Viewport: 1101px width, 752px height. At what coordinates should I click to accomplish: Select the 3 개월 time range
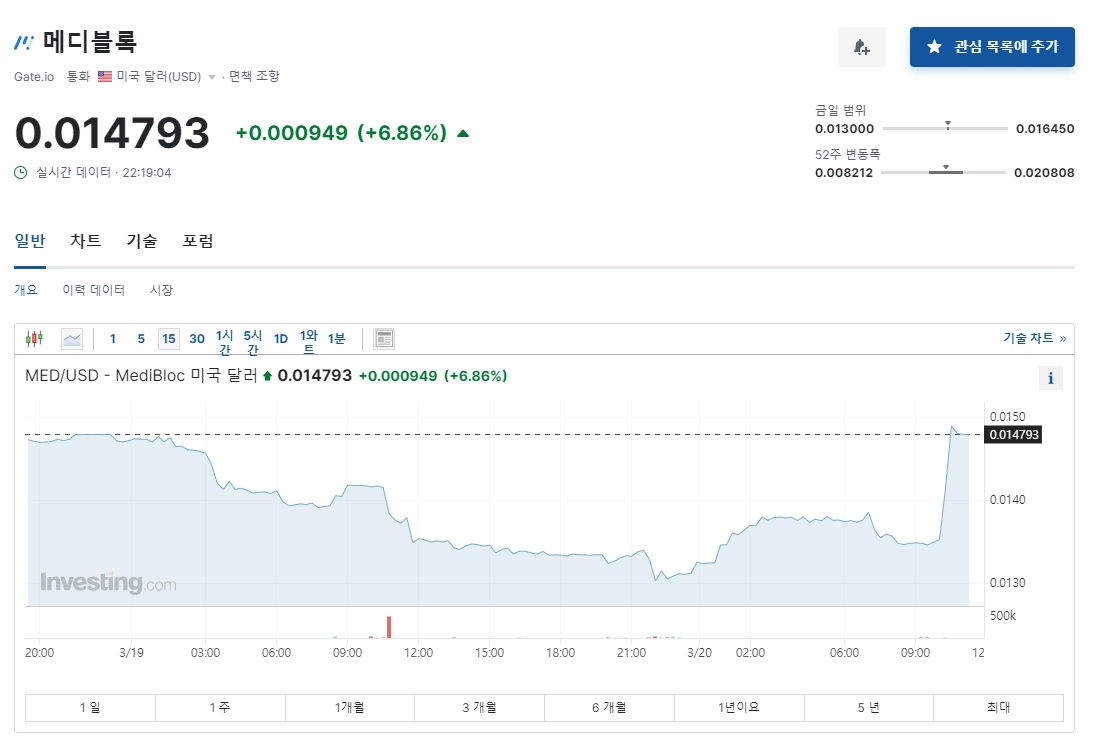[x=480, y=708]
